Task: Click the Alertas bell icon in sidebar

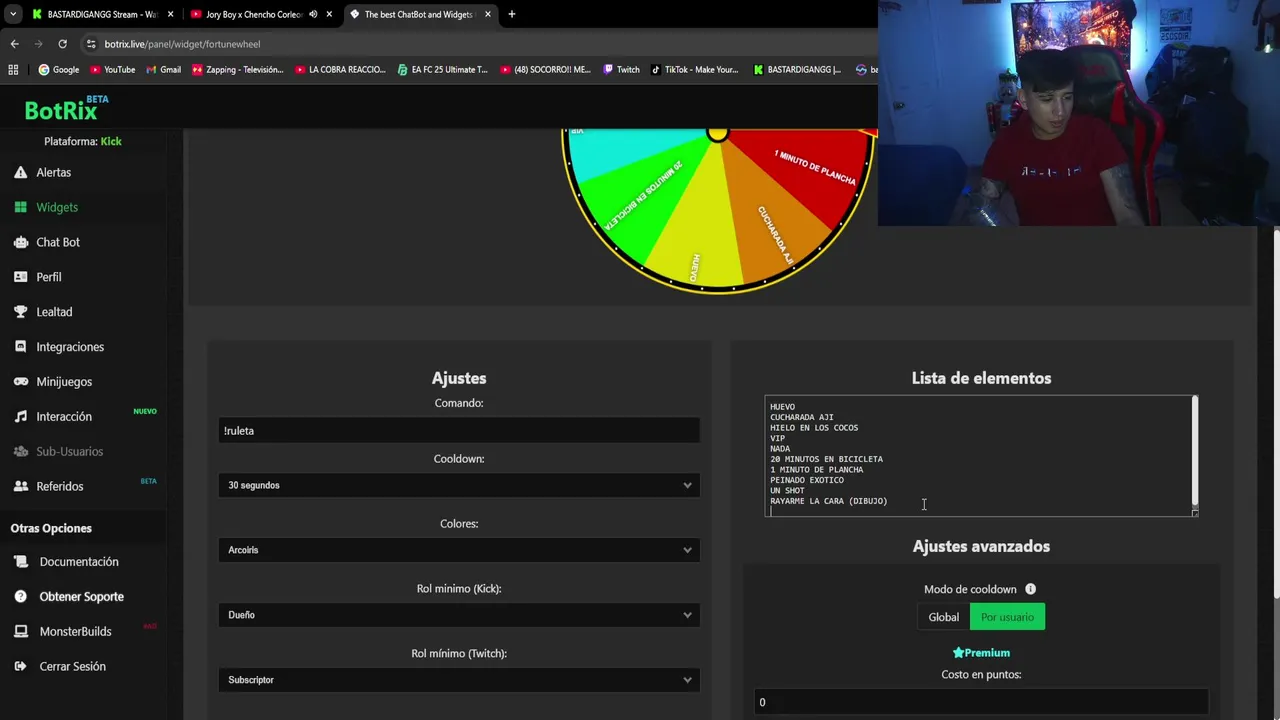Action: click(x=20, y=172)
